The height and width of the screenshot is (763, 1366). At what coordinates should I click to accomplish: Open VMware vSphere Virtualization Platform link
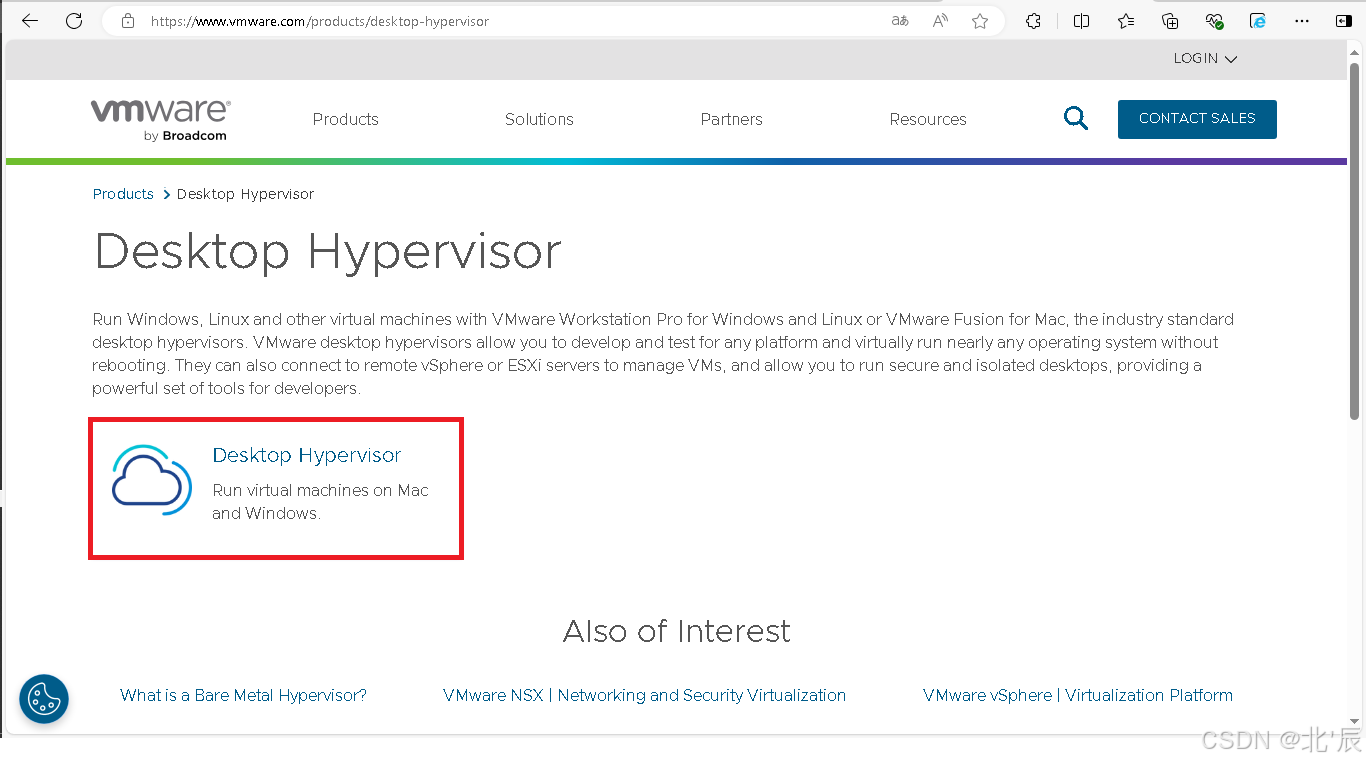point(1078,695)
